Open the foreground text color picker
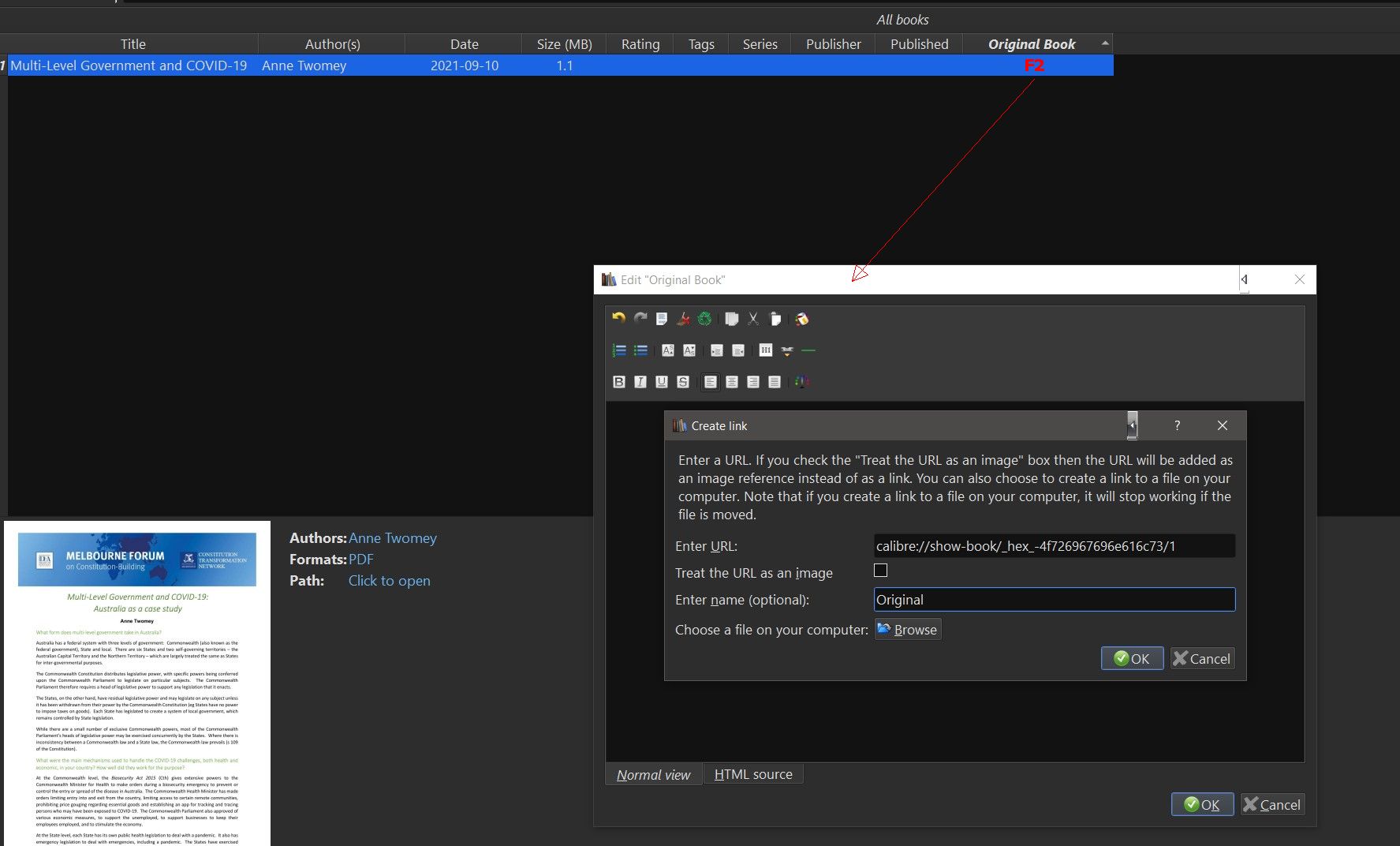The height and width of the screenshot is (846, 1400). point(802,382)
